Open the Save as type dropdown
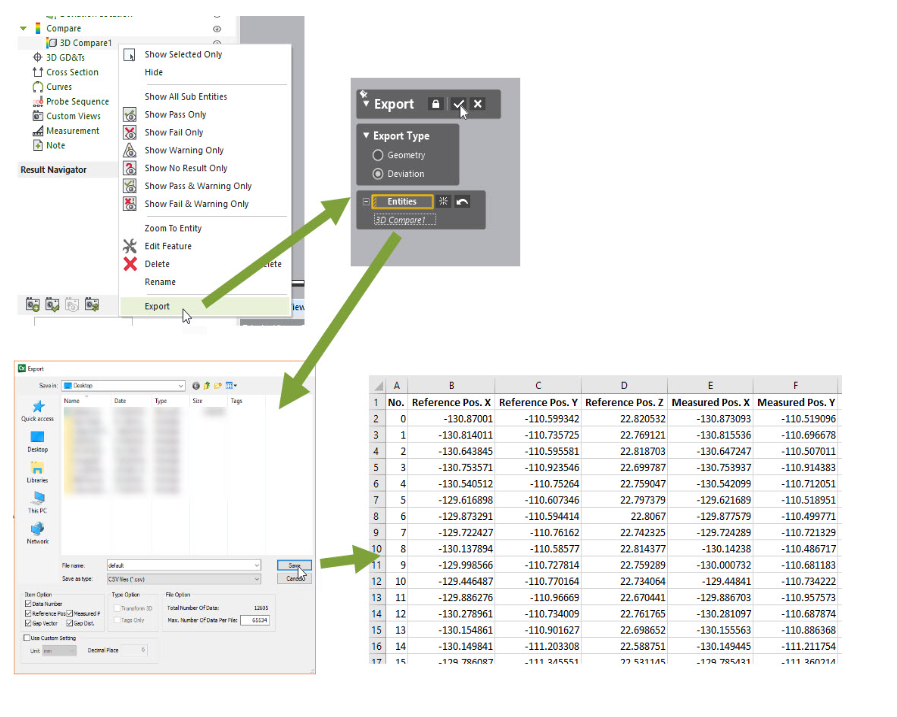The height and width of the screenshot is (717, 897). (x=256, y=578)
